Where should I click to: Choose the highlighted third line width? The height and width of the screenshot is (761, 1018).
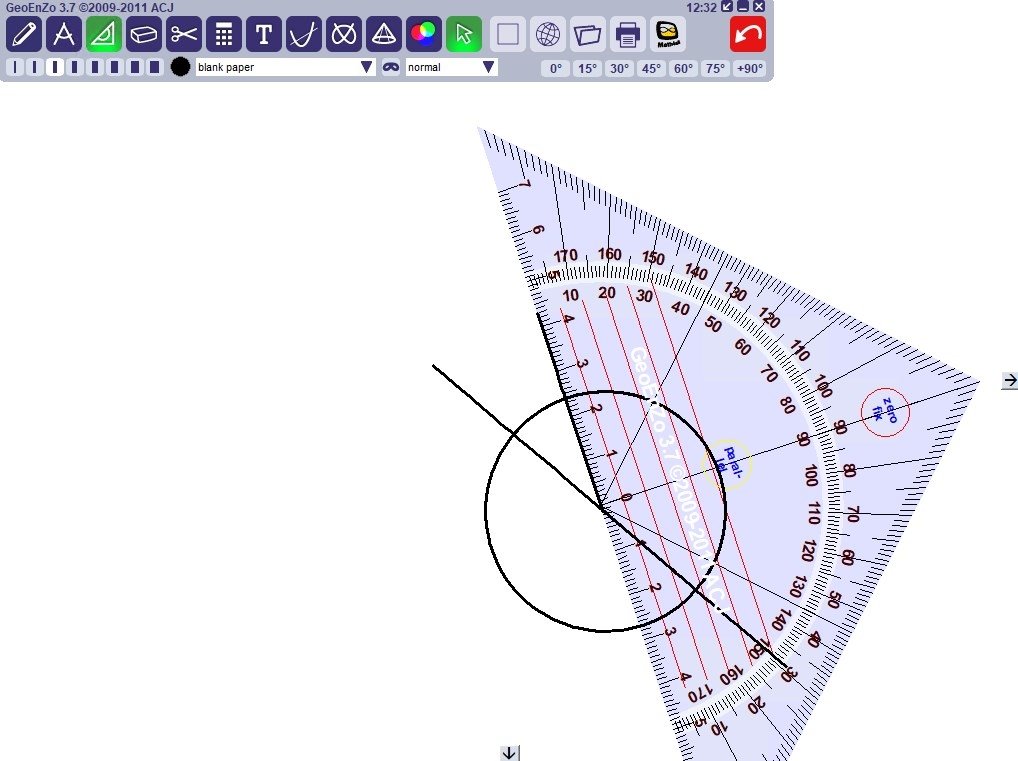pos(55,67)
